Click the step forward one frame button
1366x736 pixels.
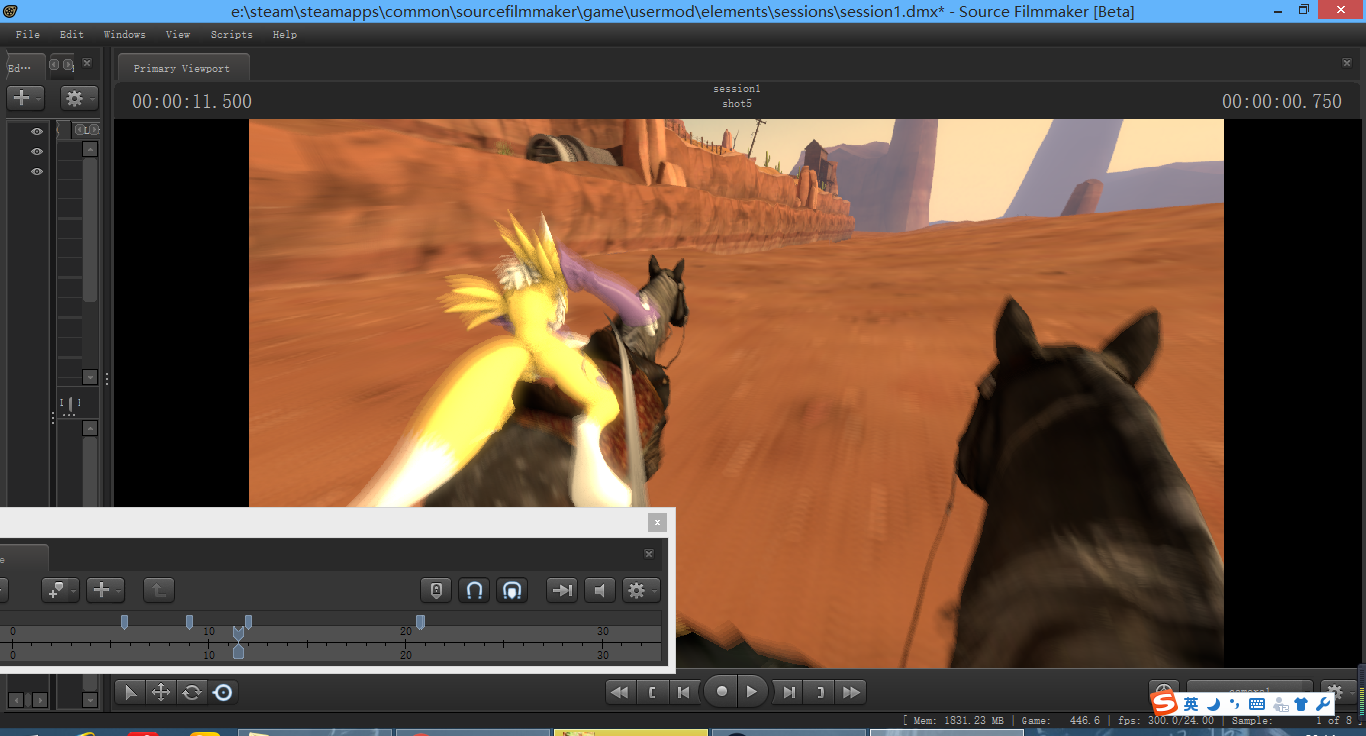pos(789,692)
